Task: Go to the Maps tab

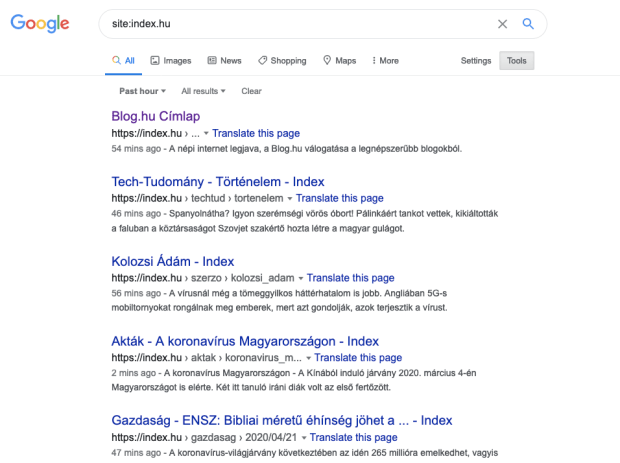Action: (x=340, y=61)
